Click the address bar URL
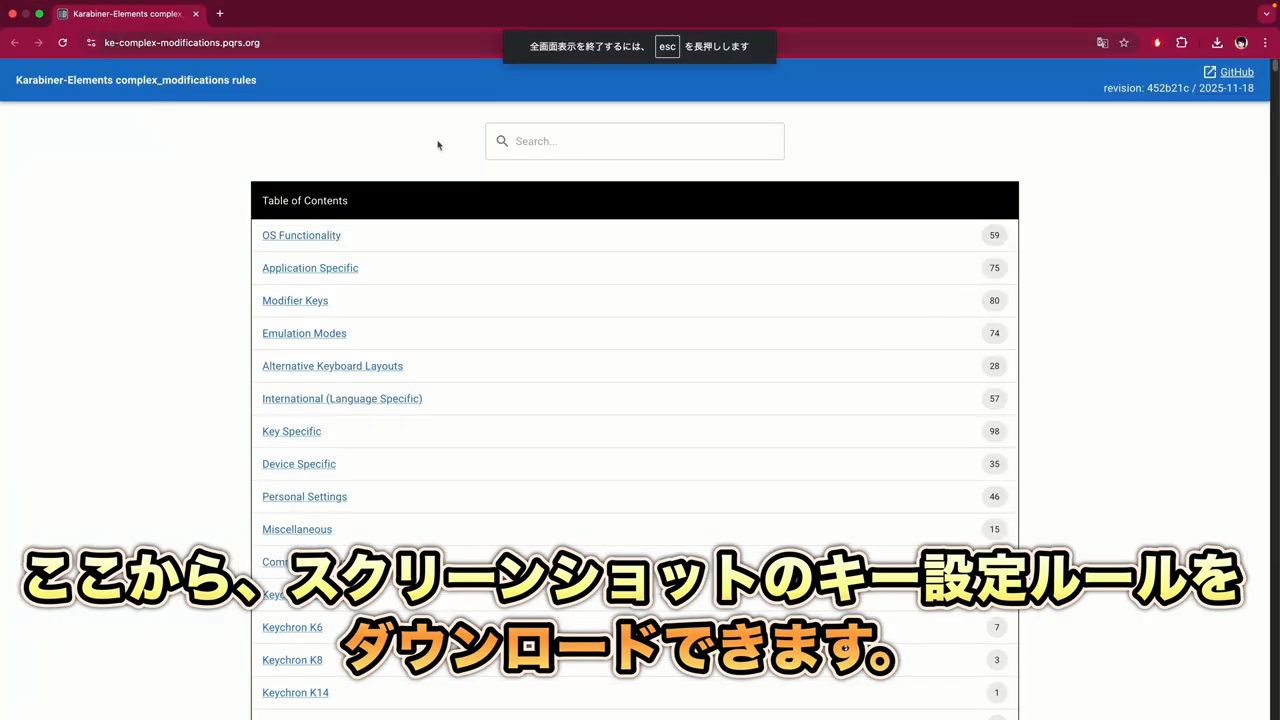 (x=182, y=43)
